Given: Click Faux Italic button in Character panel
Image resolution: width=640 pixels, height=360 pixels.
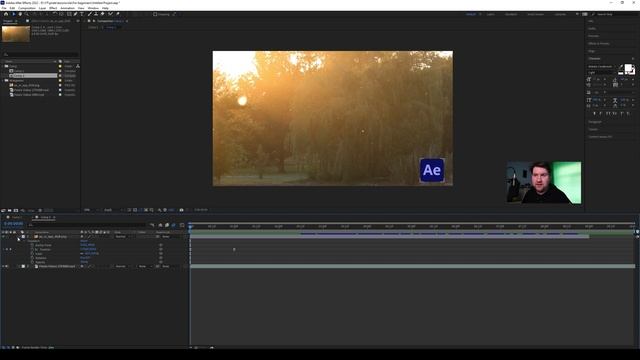Looking at the screenshot, I should 601,113.
